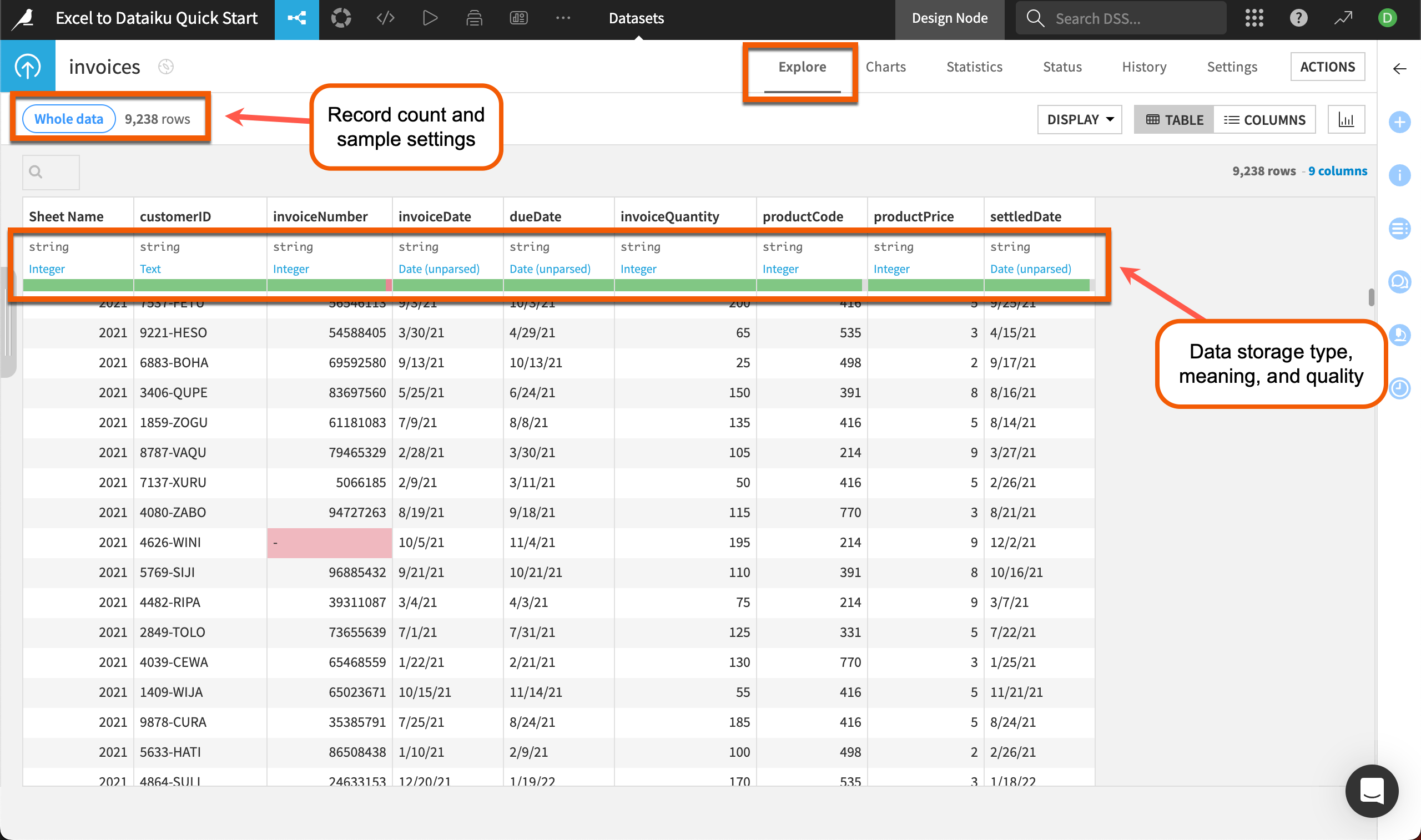Open the Jobs play icon
The height and width of the screenshot is (840, 1421).
coord(430,18)
